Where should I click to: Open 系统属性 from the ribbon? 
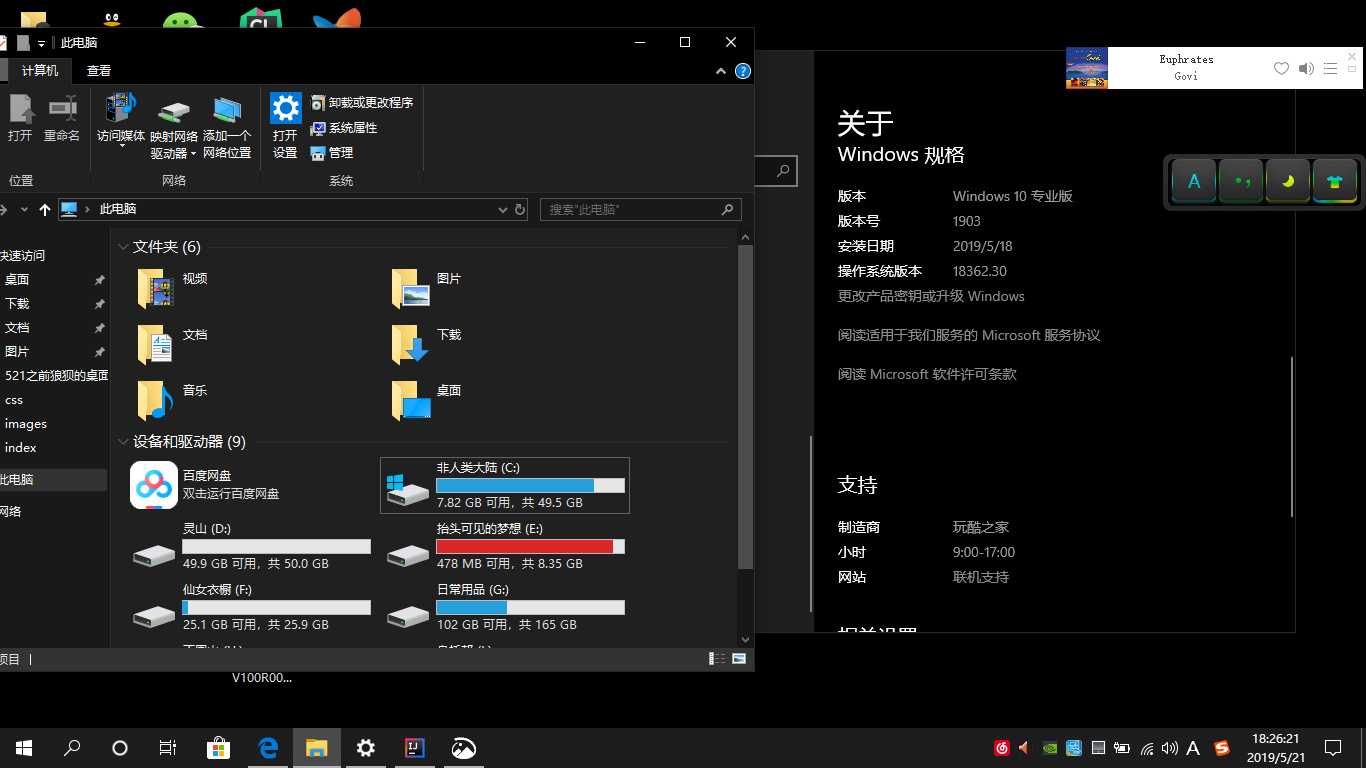coord(343,128)
